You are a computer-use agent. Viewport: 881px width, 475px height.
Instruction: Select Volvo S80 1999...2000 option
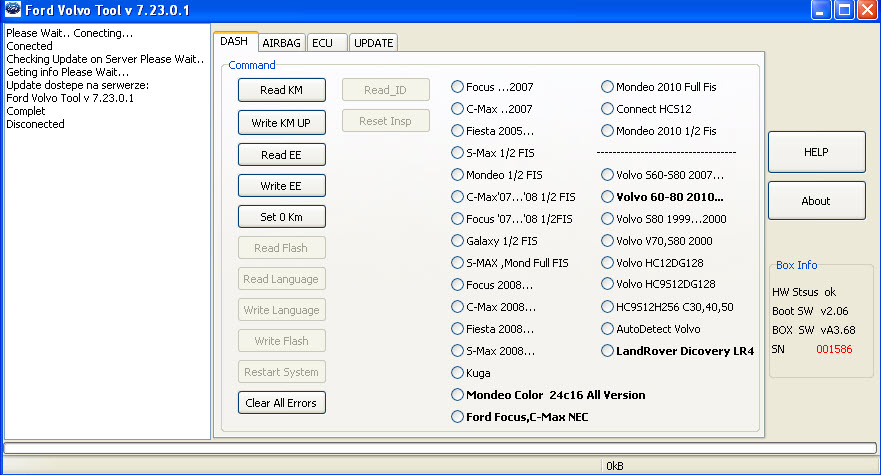tap(664, 219)
